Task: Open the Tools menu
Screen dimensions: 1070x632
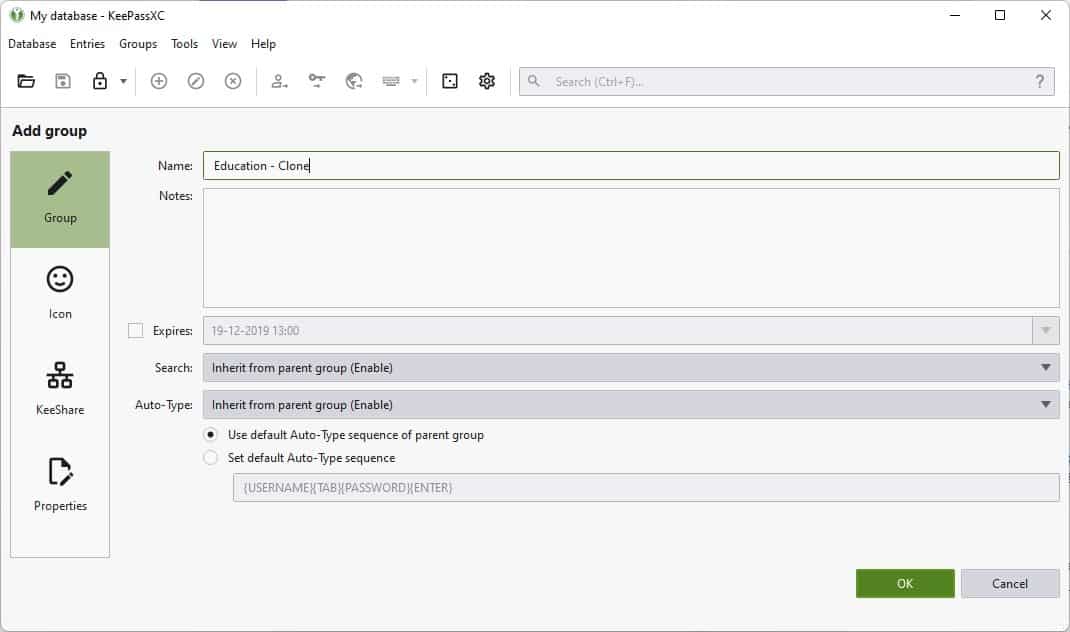Action: coord(184,44)
